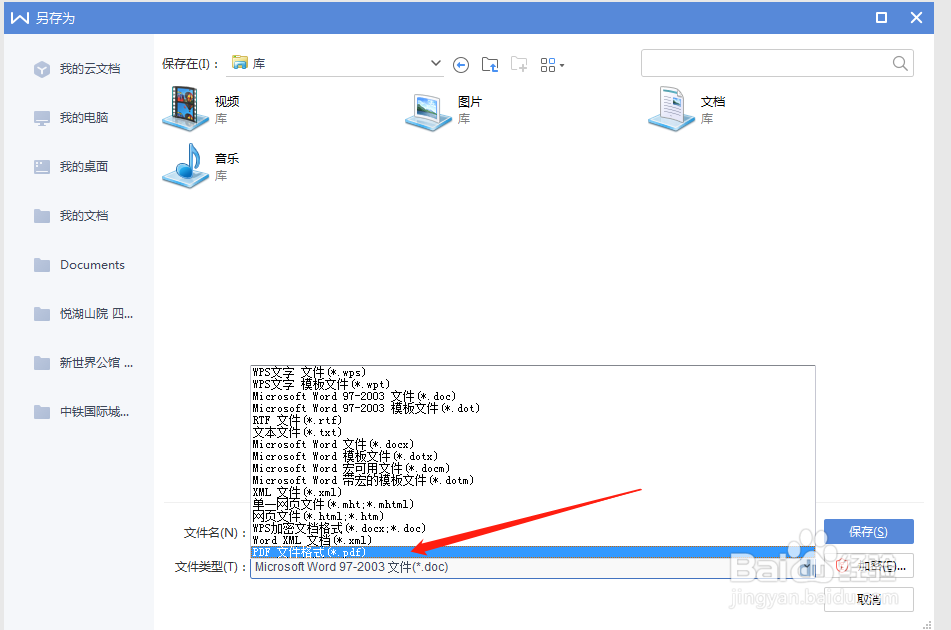Open the view mode options icon

tap(552, 65)
